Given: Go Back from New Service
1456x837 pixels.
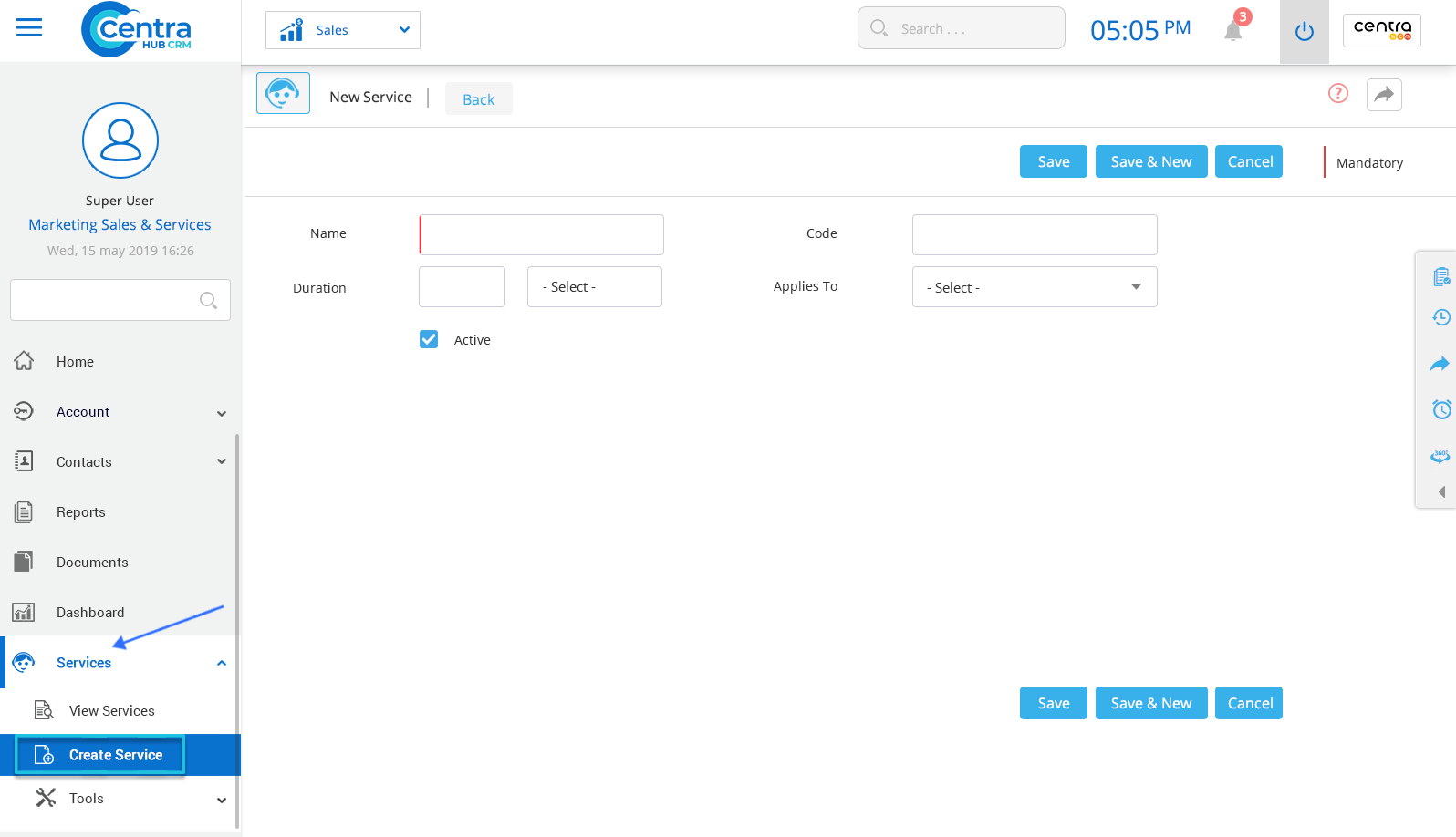Looking at the screenshot, I should click(479, 99).
